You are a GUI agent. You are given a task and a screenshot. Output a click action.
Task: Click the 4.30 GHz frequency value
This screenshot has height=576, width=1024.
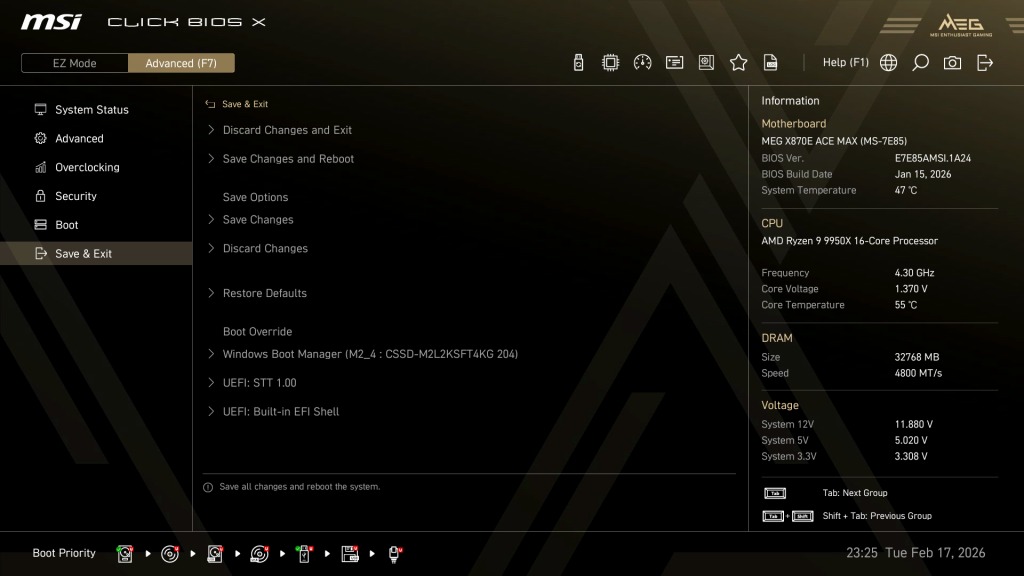click(x=914, y=273)
